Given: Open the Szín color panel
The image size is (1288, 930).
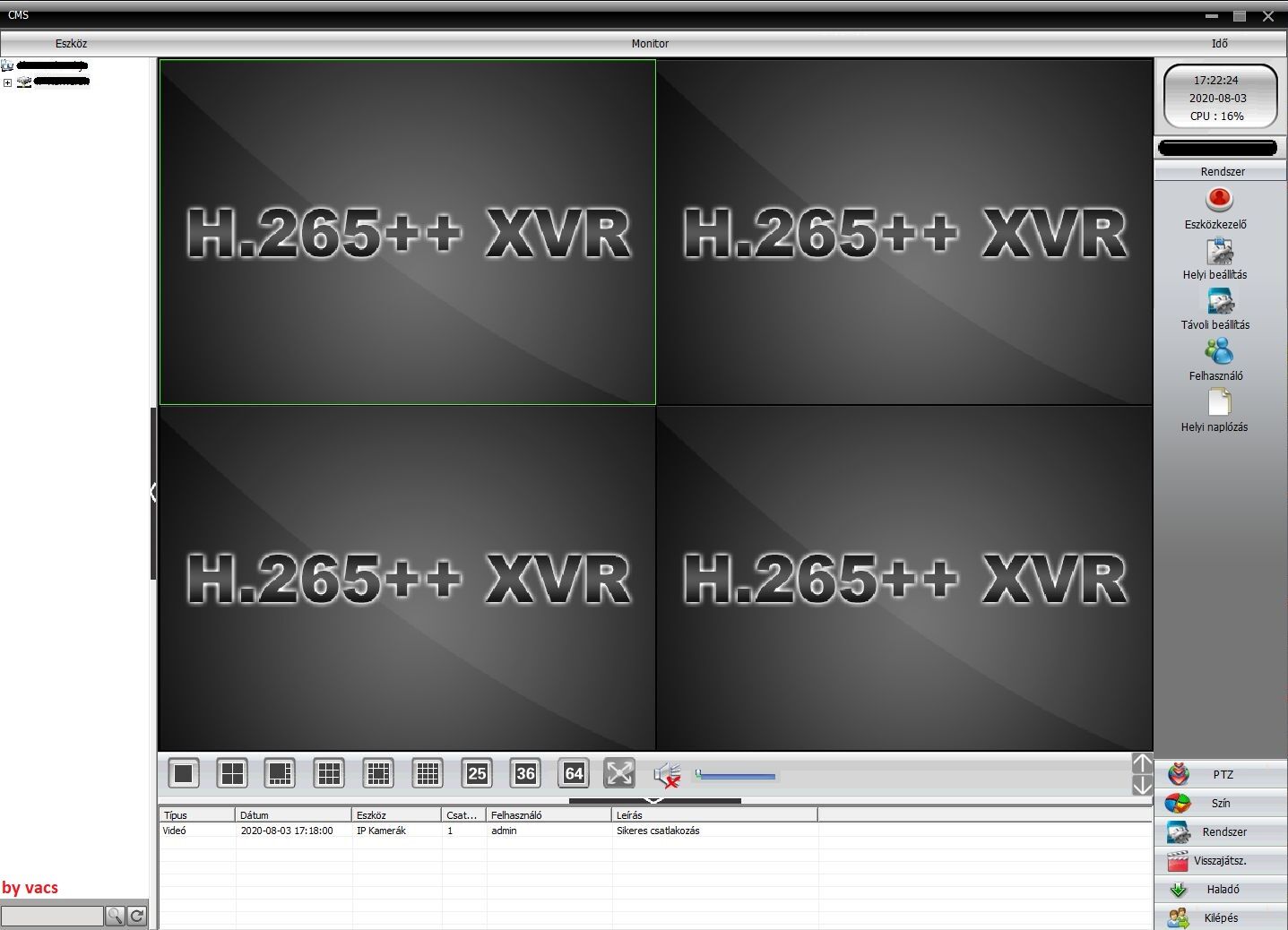Looking at the screenshot, I should pos(1221,803).
